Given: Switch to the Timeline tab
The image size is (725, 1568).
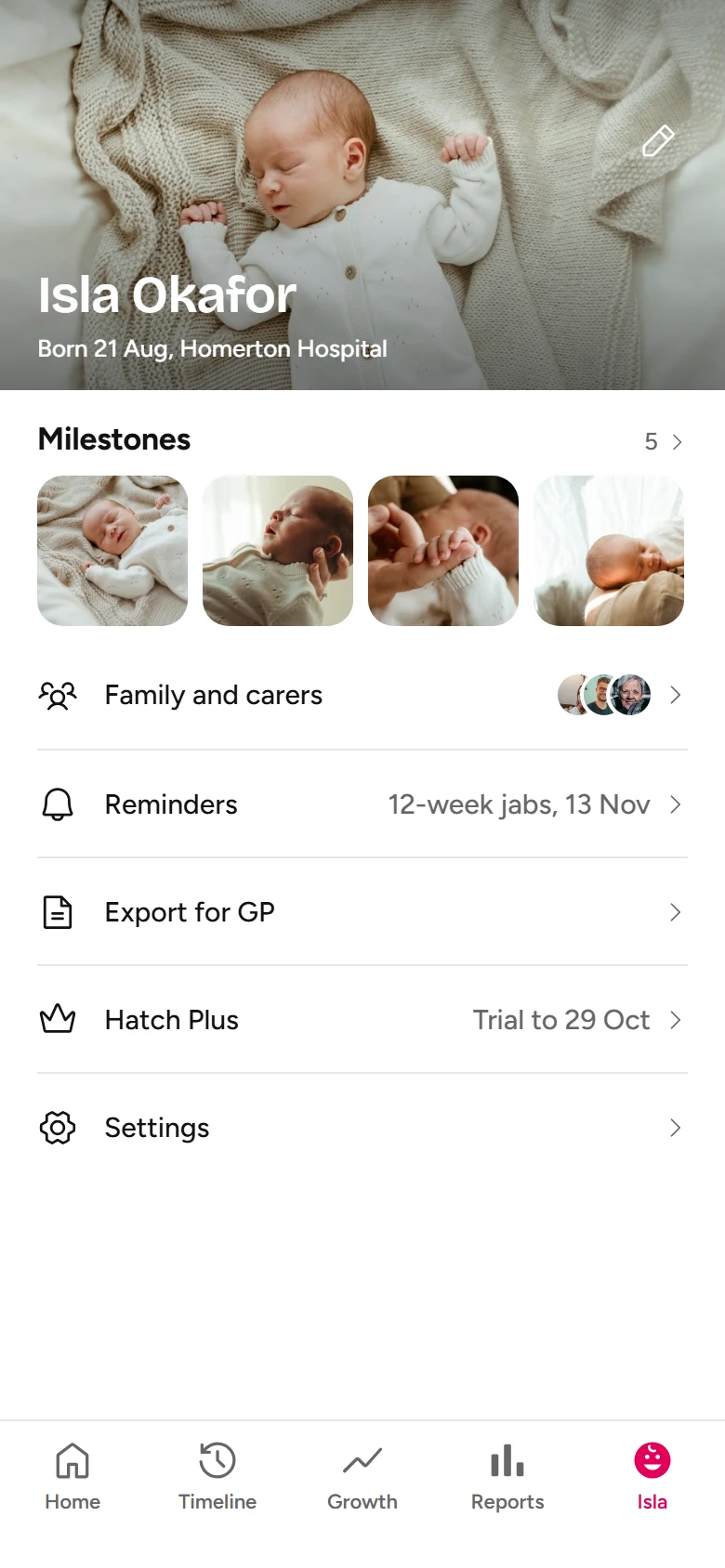Looking at the screenshot, I should 217,1477.
